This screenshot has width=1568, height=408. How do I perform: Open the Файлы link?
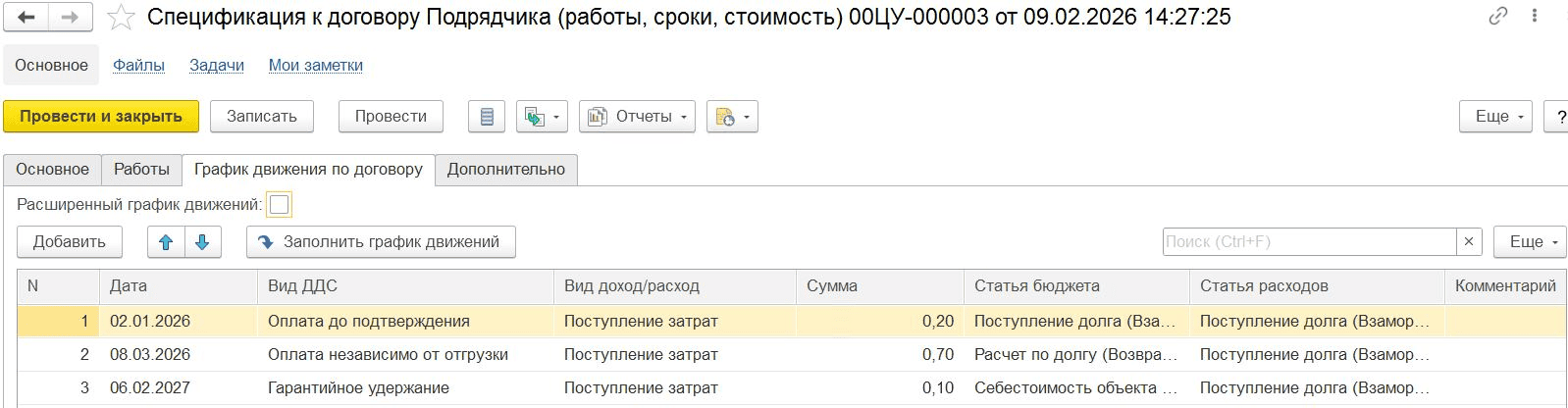click(x=138, y=66)
